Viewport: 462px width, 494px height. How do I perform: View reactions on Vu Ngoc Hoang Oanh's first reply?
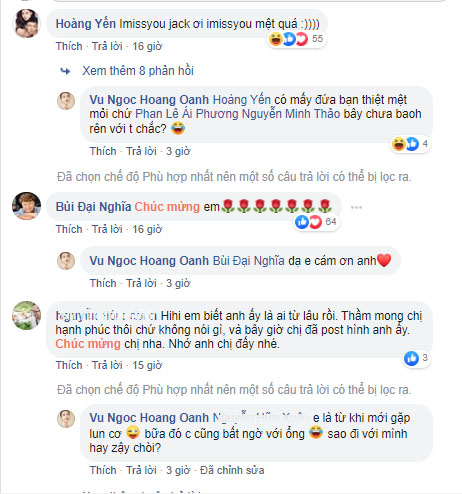[x=410, y=144]
